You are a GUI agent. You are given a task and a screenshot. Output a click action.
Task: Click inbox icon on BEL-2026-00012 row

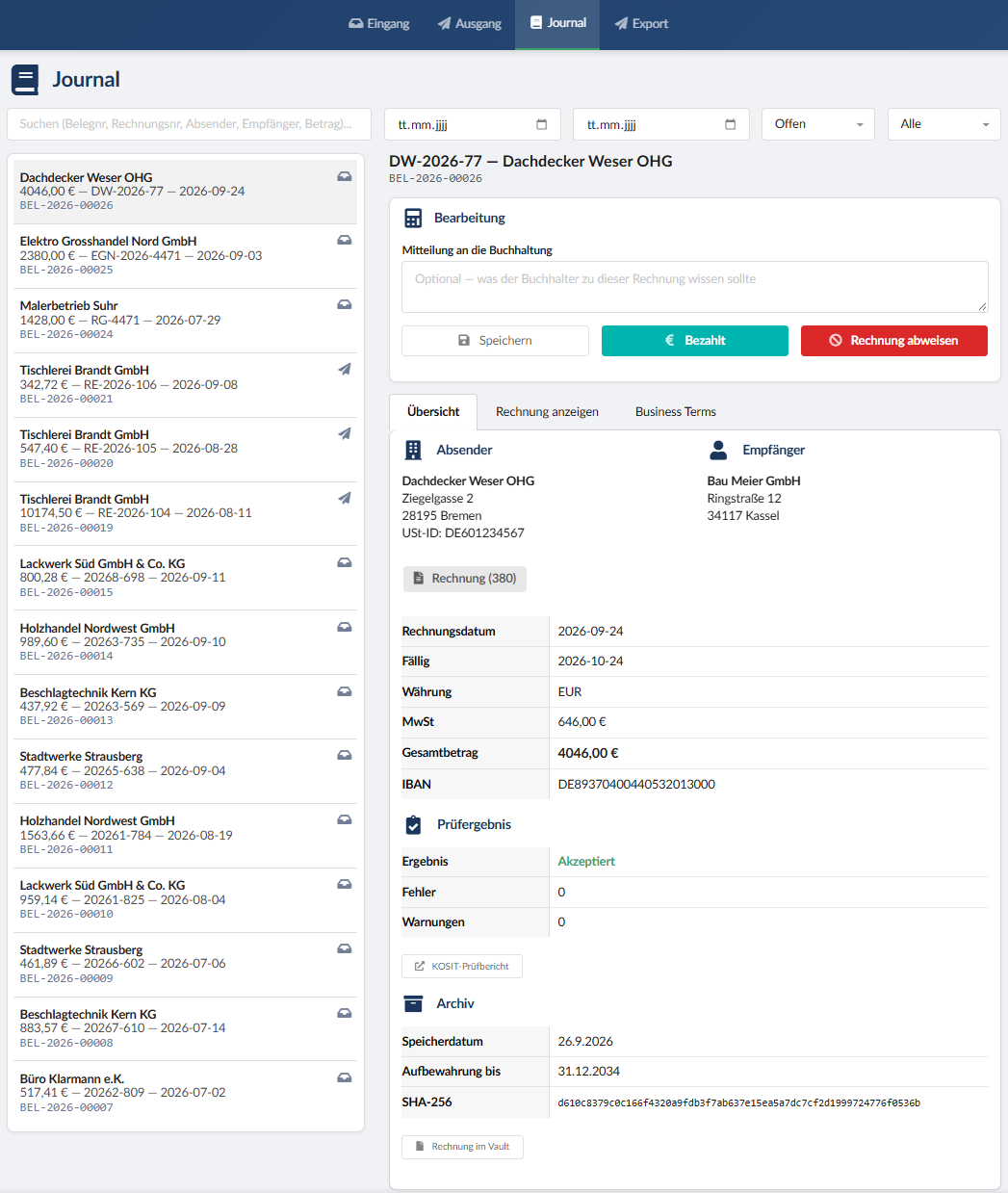[x=344, y=755]
